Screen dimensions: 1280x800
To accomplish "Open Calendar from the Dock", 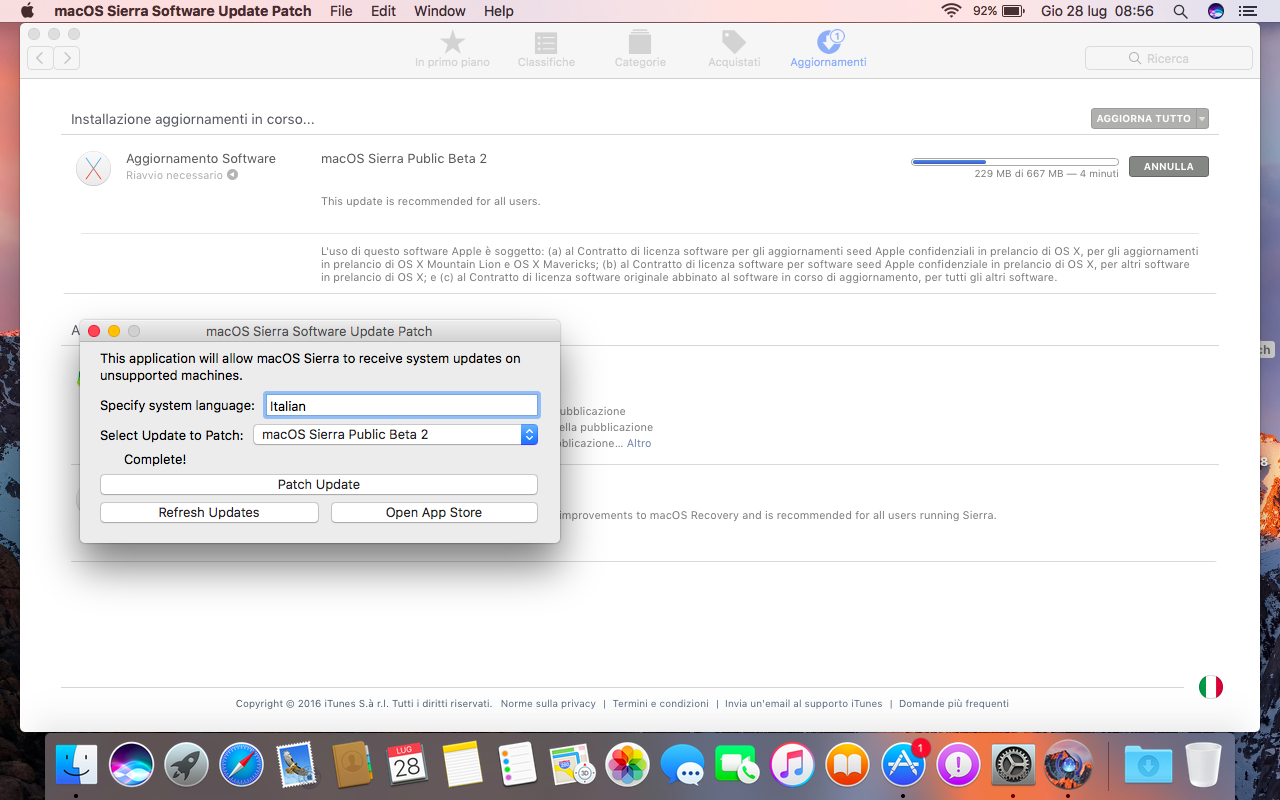I will [407, 766].
